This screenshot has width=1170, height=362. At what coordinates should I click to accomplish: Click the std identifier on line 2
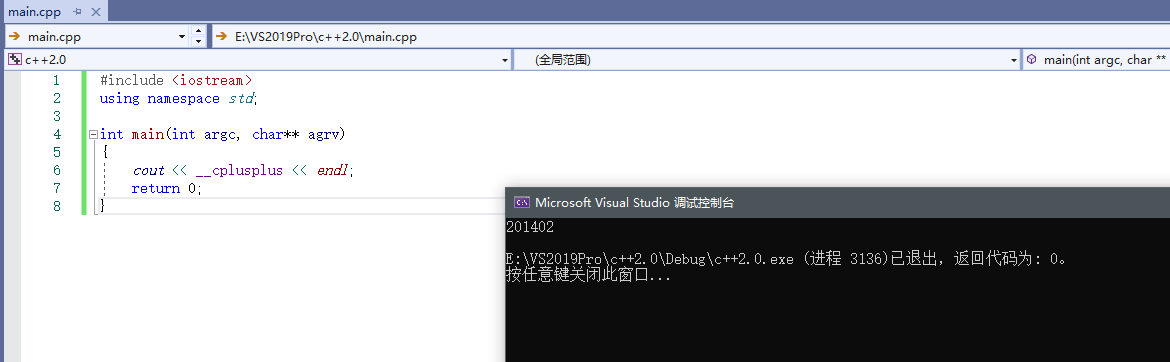pyautogui.click(x=241, y=99)
